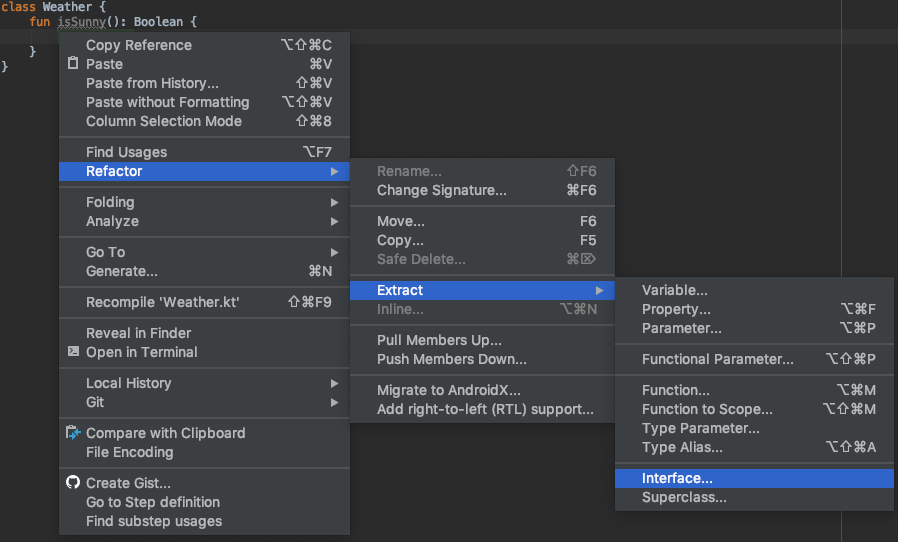Choose Type Alias... option
Image resolution: width=898 pixels, height=542 pixels.
[x=682, y=447]
